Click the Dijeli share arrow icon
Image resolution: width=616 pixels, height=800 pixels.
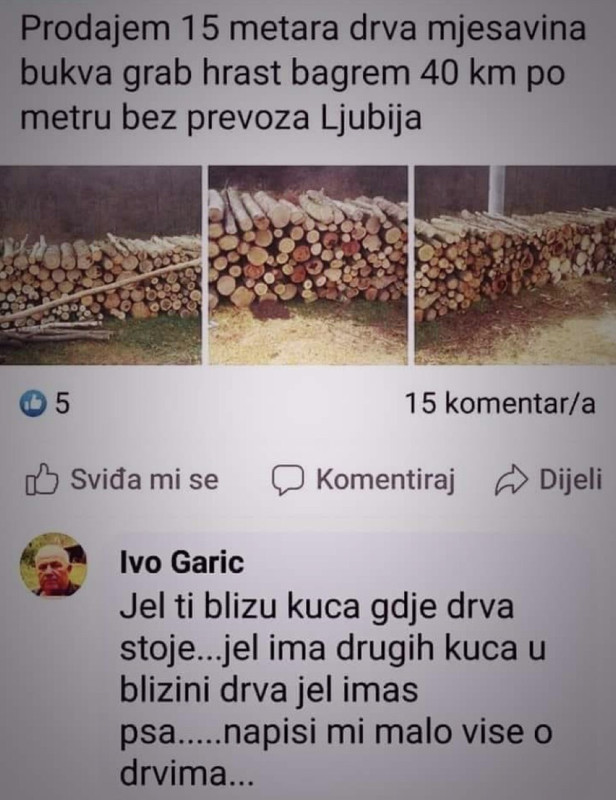pyautogui.click(x=511, y=480)
